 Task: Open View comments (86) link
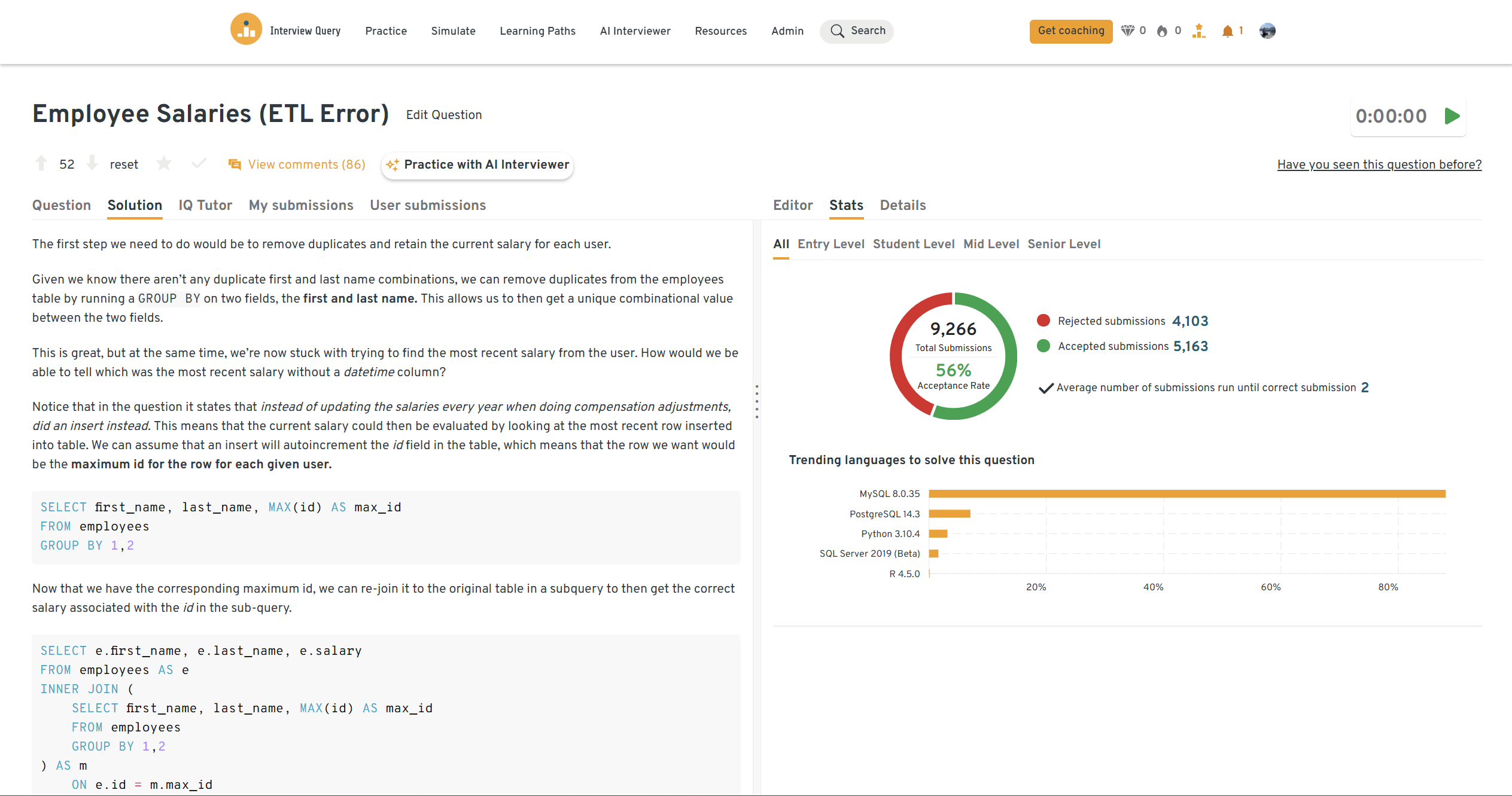[x=306, y=164]
